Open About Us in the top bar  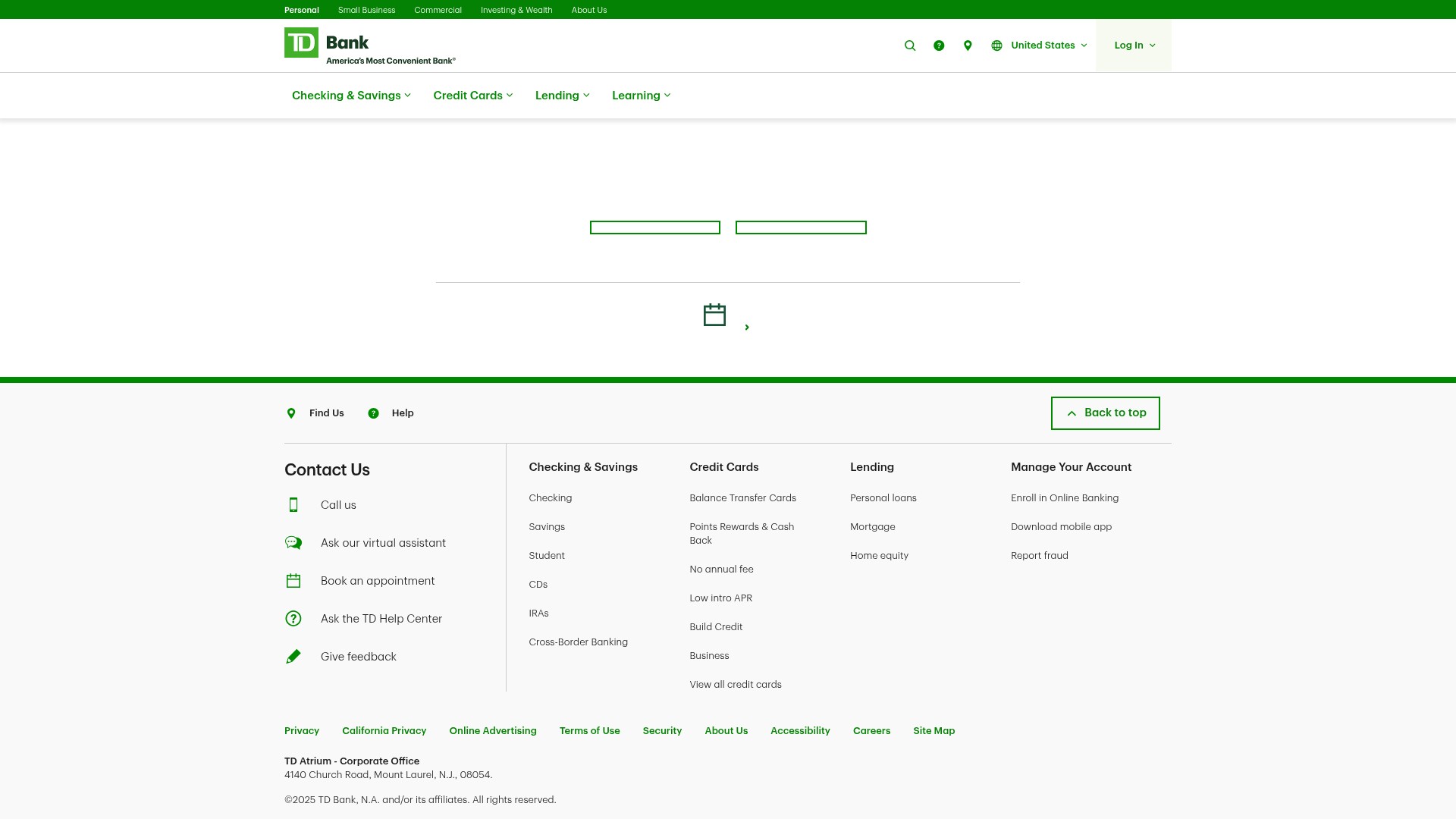click(589, 10)
